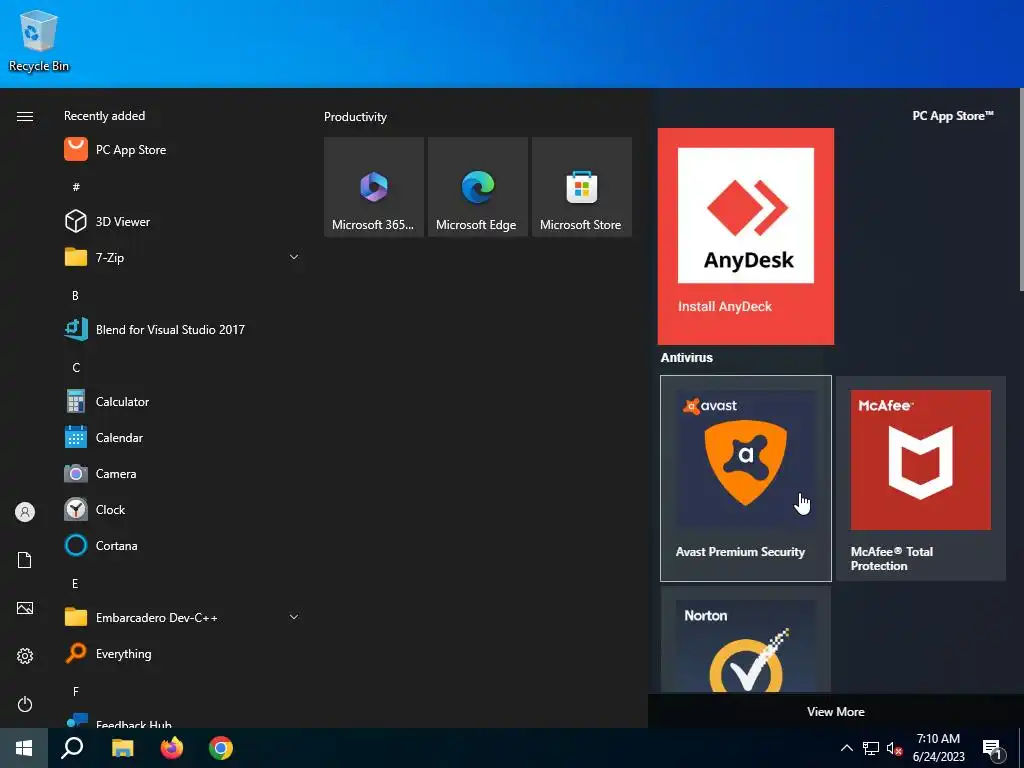
Task: Open network status tray icon
Action: pos(871,748)
